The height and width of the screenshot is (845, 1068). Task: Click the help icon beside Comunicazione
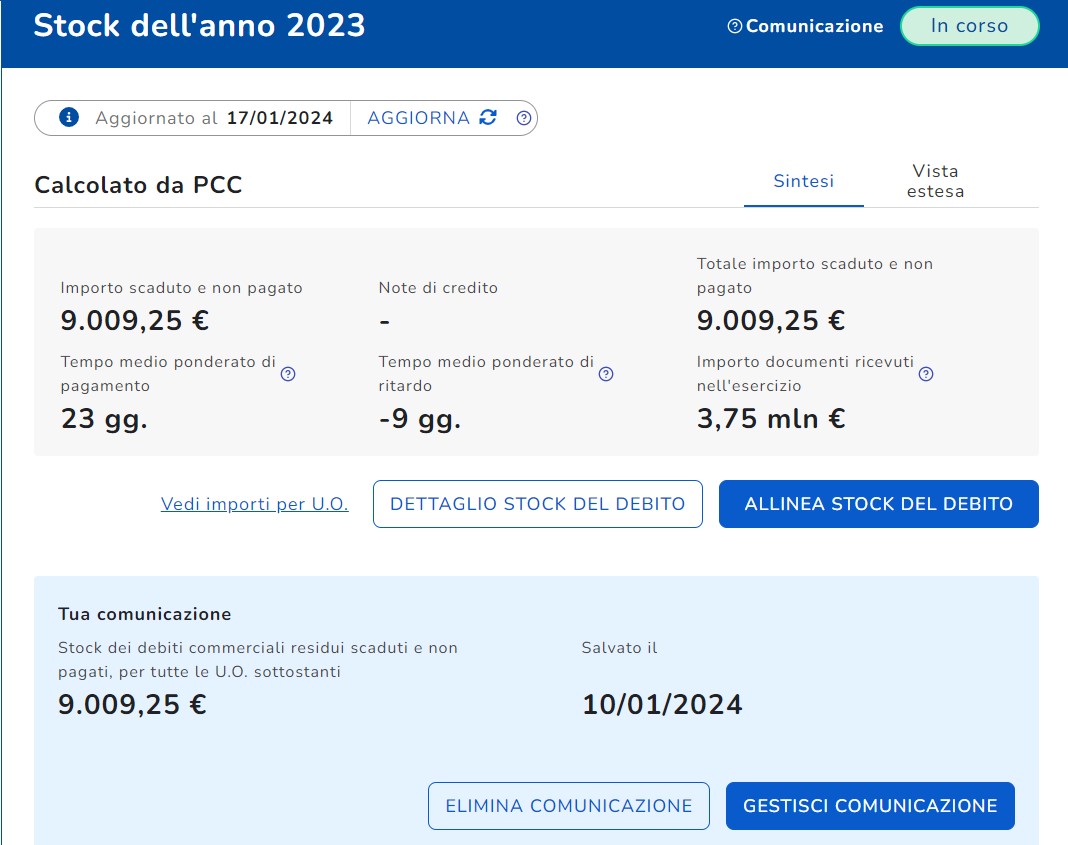(x=735, y=27)
